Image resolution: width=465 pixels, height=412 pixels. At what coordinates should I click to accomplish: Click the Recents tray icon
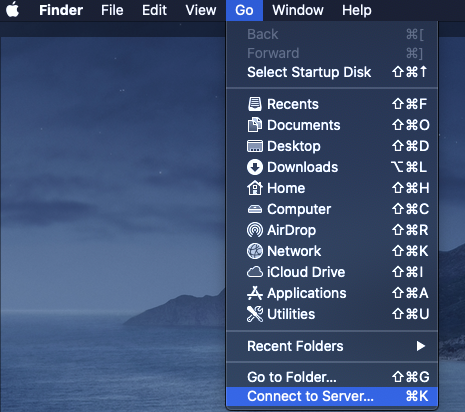pyautogui.click(x=255, y=104)
